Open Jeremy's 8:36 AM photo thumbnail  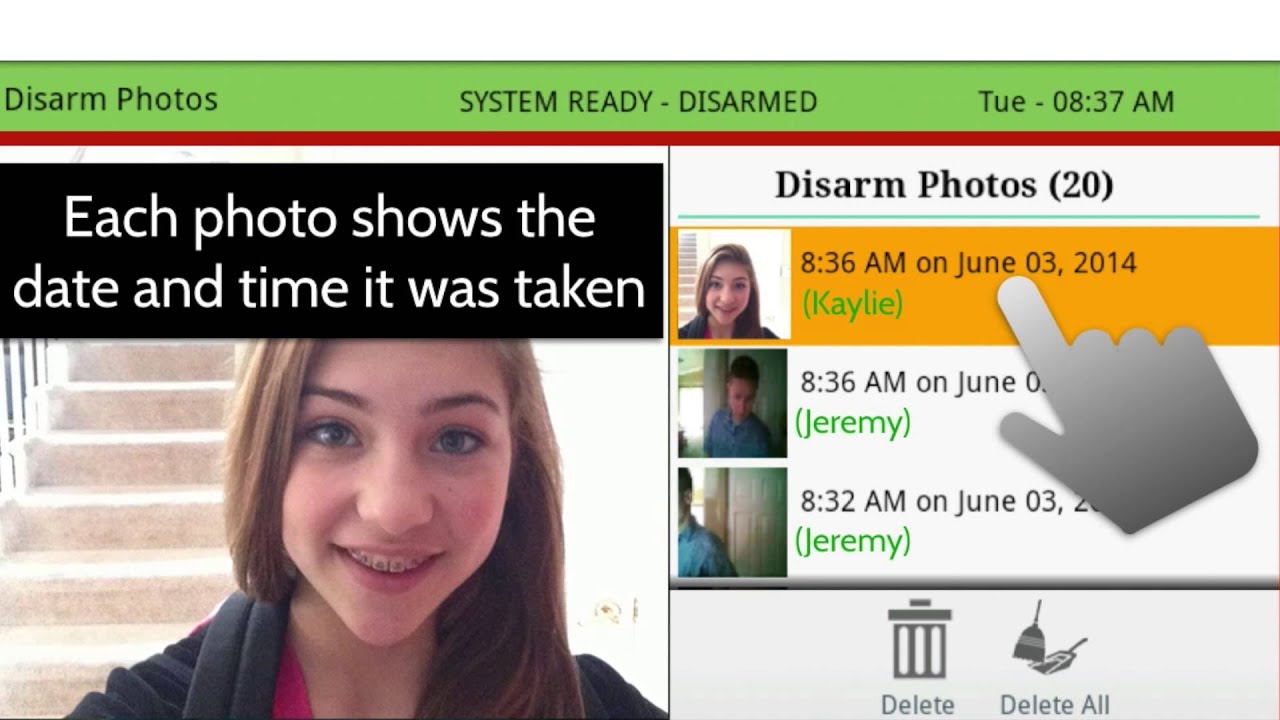click(733, 403)
